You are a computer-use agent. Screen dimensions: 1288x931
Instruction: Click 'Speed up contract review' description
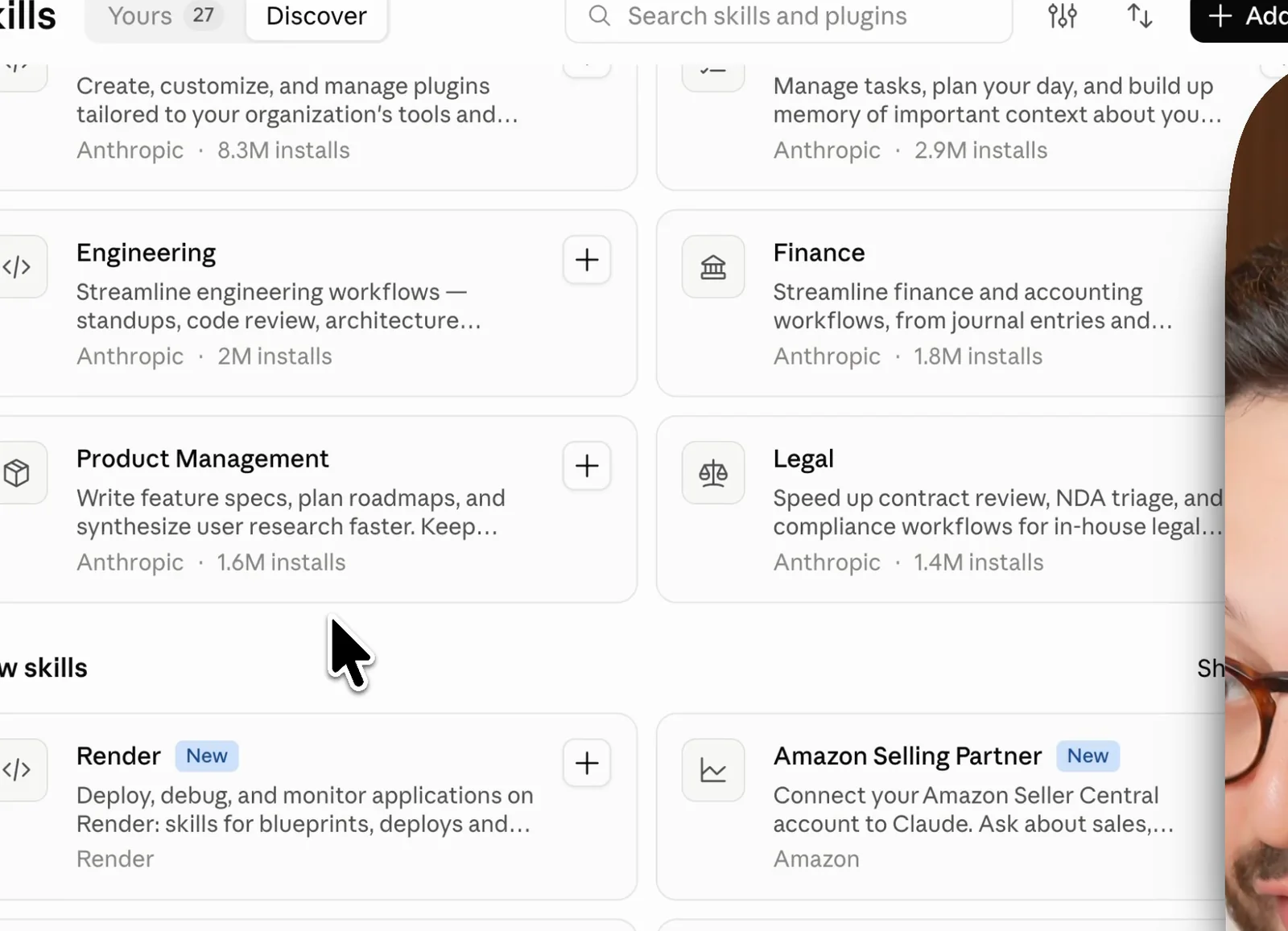998,513
